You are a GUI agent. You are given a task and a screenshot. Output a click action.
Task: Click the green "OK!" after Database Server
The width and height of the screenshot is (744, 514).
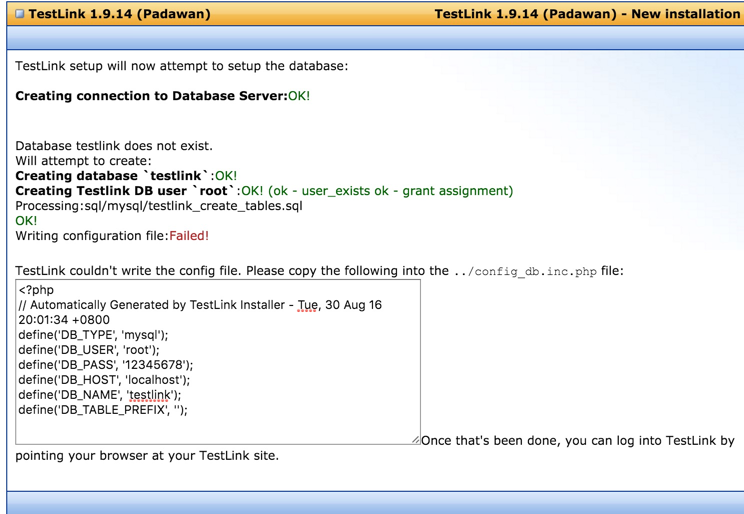click(299, 96)
